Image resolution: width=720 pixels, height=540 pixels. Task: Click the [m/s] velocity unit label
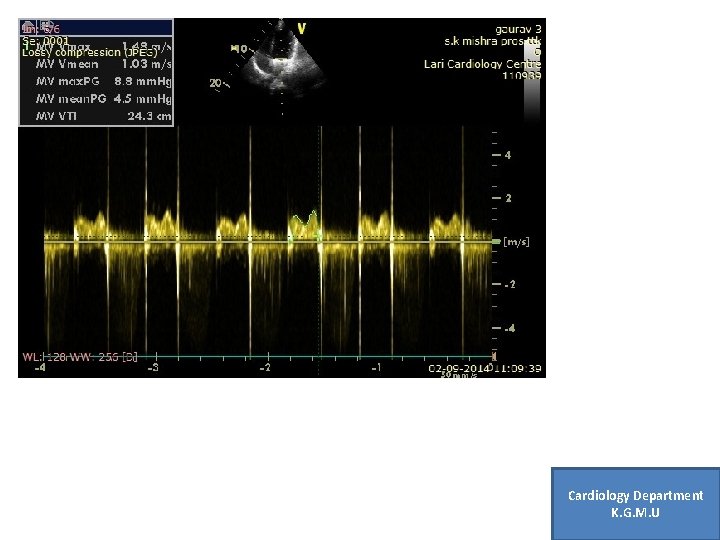(516, 242)
